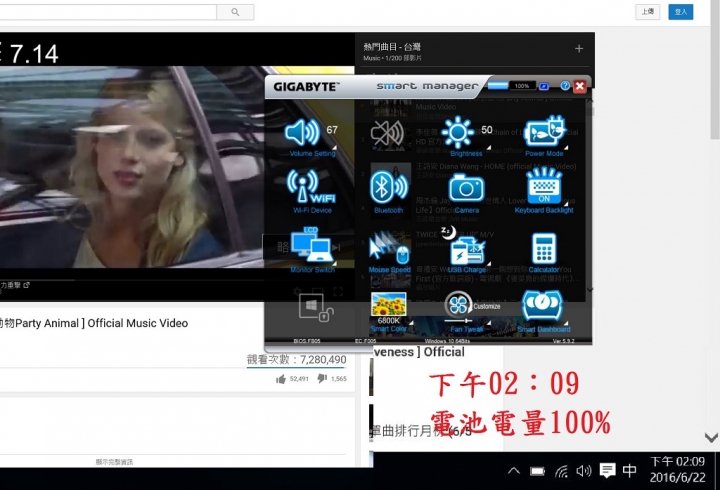This screenshot has height=490, width=720.
Task: Expand the Monitor Switch corner arrow
Action: pyautogui.click(x=334, y=263)
